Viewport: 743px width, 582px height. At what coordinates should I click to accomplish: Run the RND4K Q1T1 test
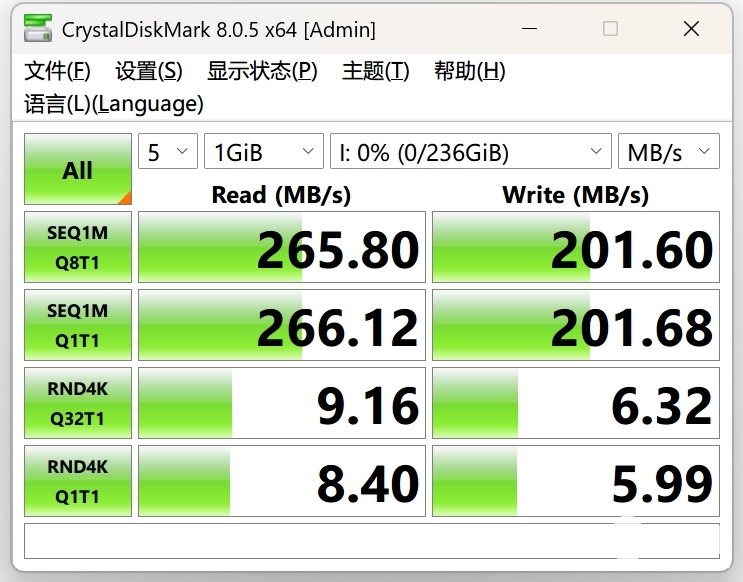(78, 481)
